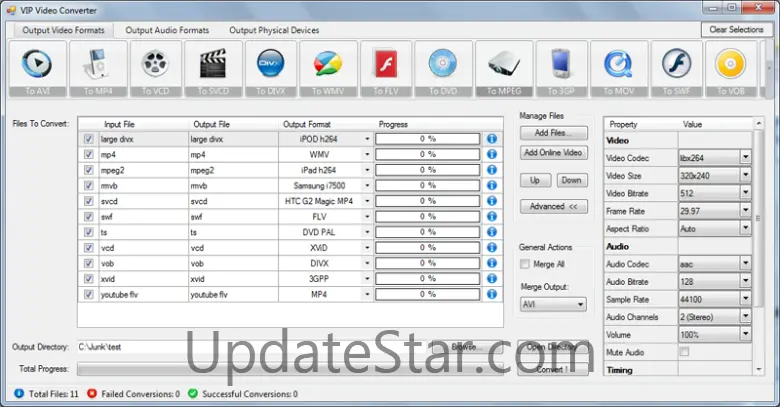Uncheck the large divx file checkbox
This screenshot has height=407, width=780.
[89, 139]
